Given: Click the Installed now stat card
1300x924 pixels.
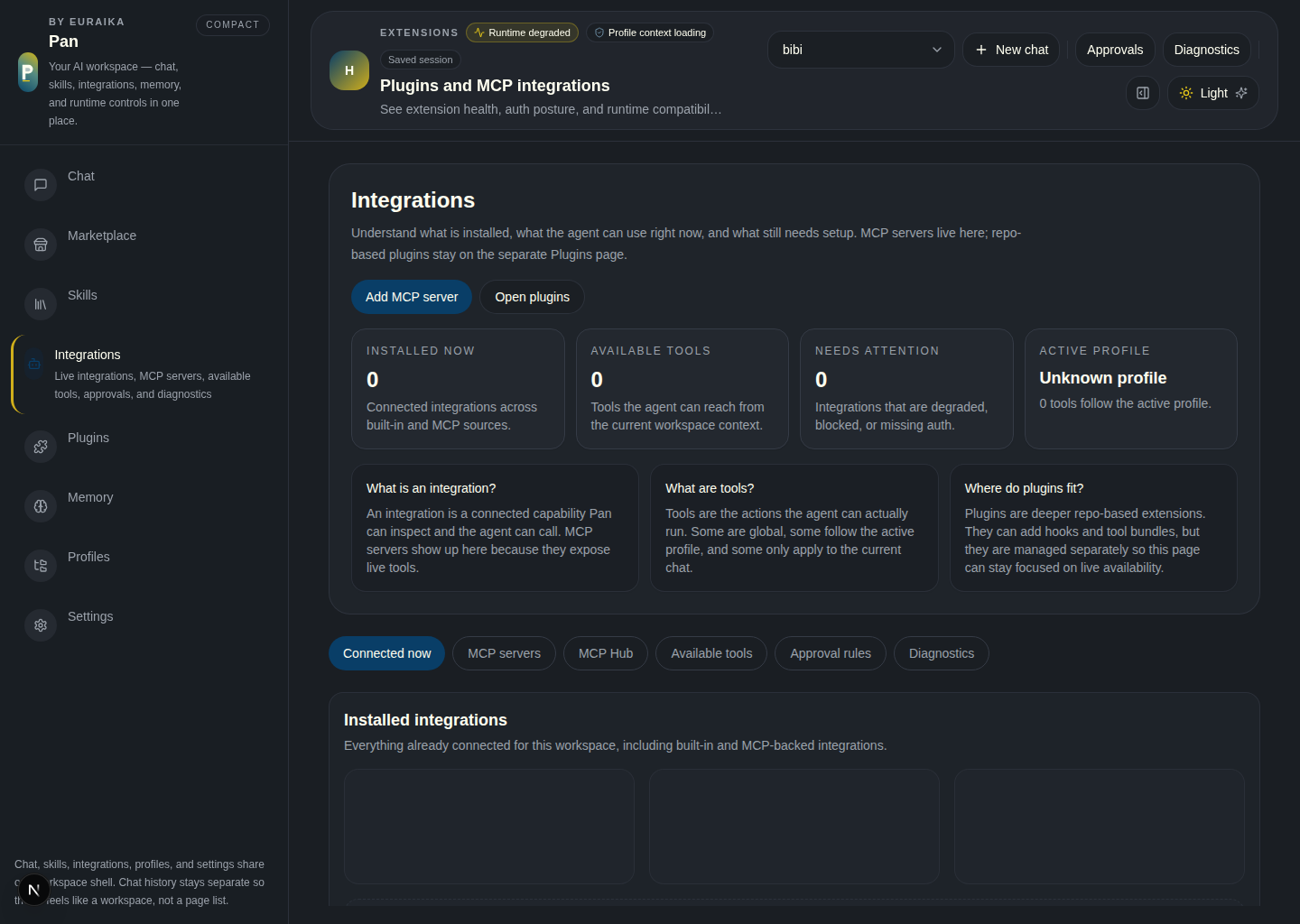Looking at the screenshot, I should (x=458, y=389).
